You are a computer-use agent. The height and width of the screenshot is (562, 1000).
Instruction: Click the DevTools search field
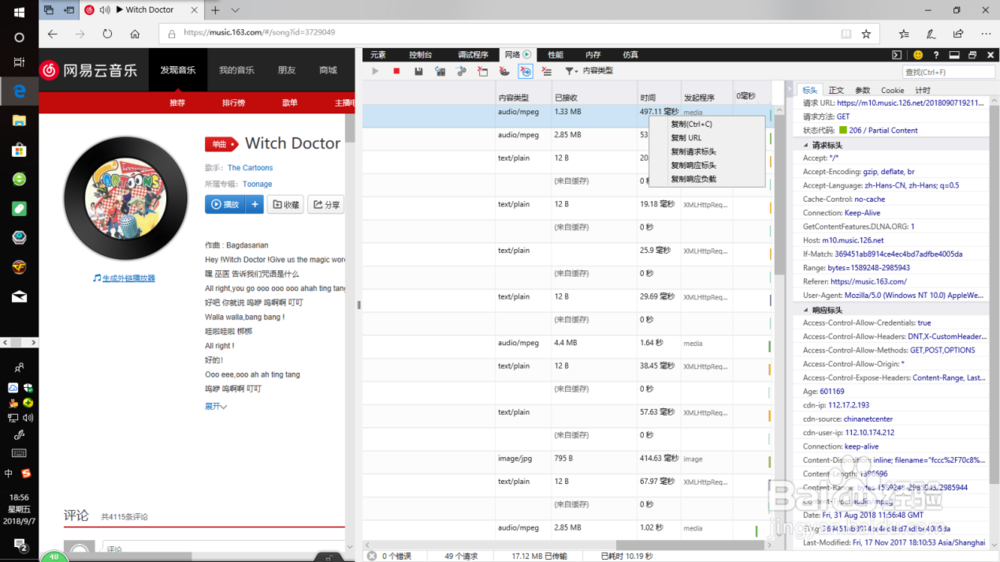click(948, 72)
